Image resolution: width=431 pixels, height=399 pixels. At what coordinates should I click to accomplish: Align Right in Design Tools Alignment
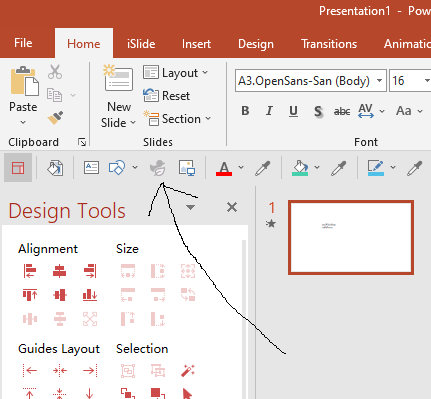click(90, 271)
